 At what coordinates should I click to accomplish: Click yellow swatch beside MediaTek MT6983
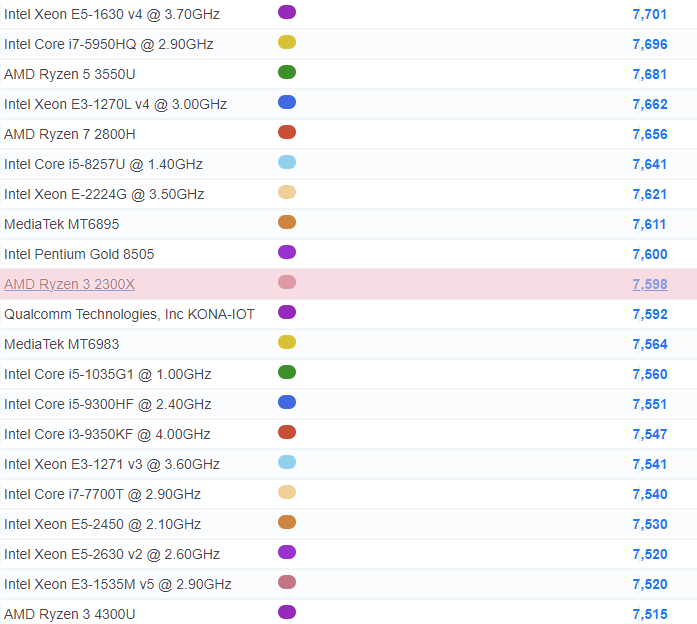coord(287,342)
